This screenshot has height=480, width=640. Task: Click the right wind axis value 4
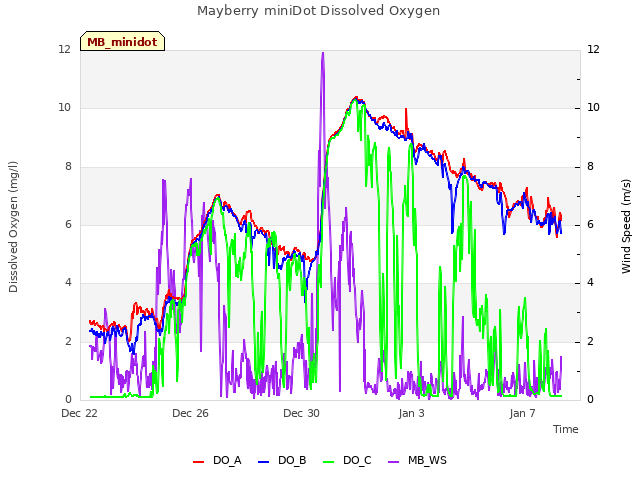pos(591,282)
